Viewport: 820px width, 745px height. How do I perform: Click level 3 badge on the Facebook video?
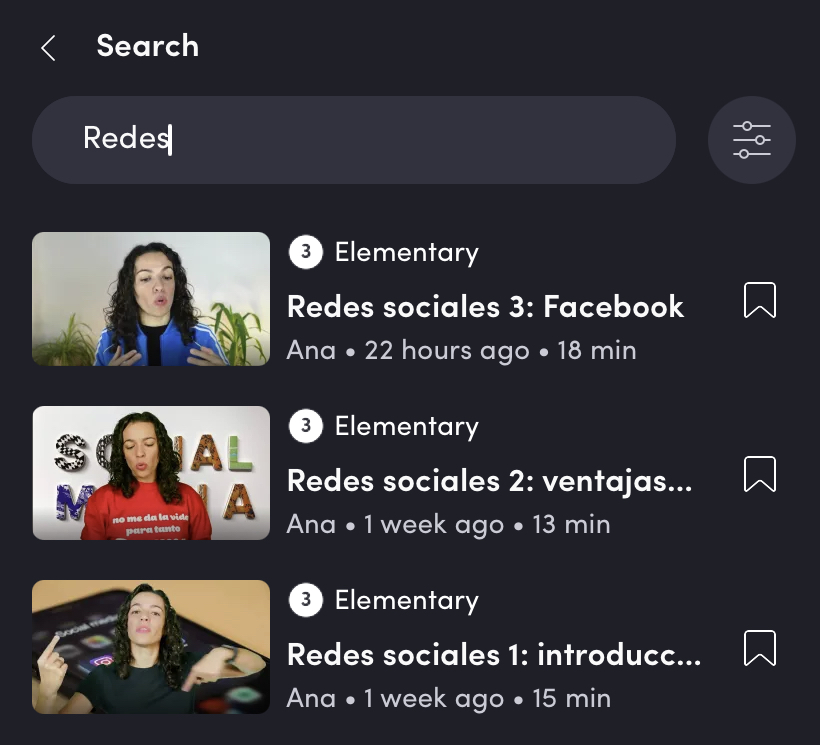tap(305, 252)
